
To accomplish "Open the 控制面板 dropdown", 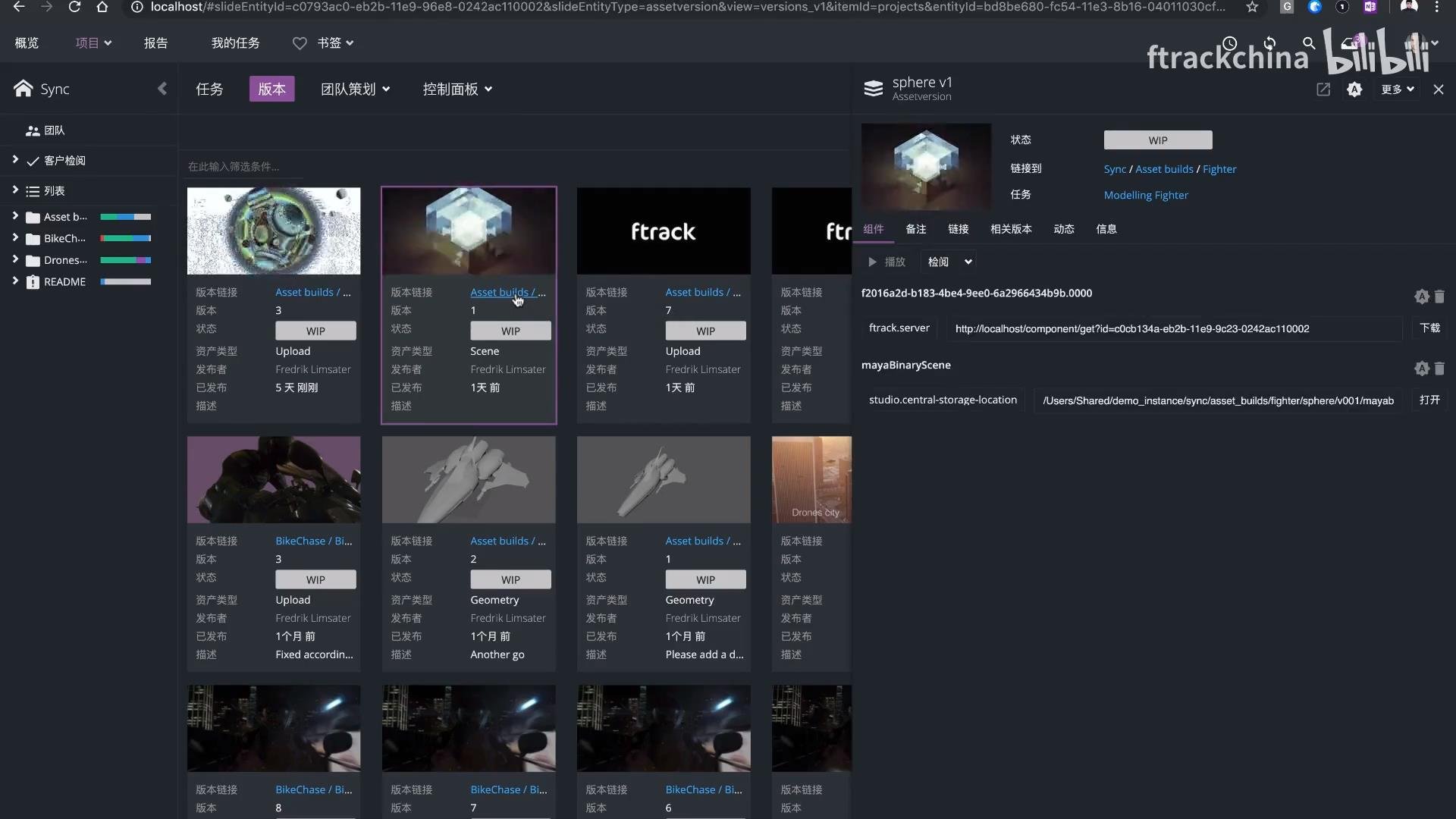I will tap(457, 89).
